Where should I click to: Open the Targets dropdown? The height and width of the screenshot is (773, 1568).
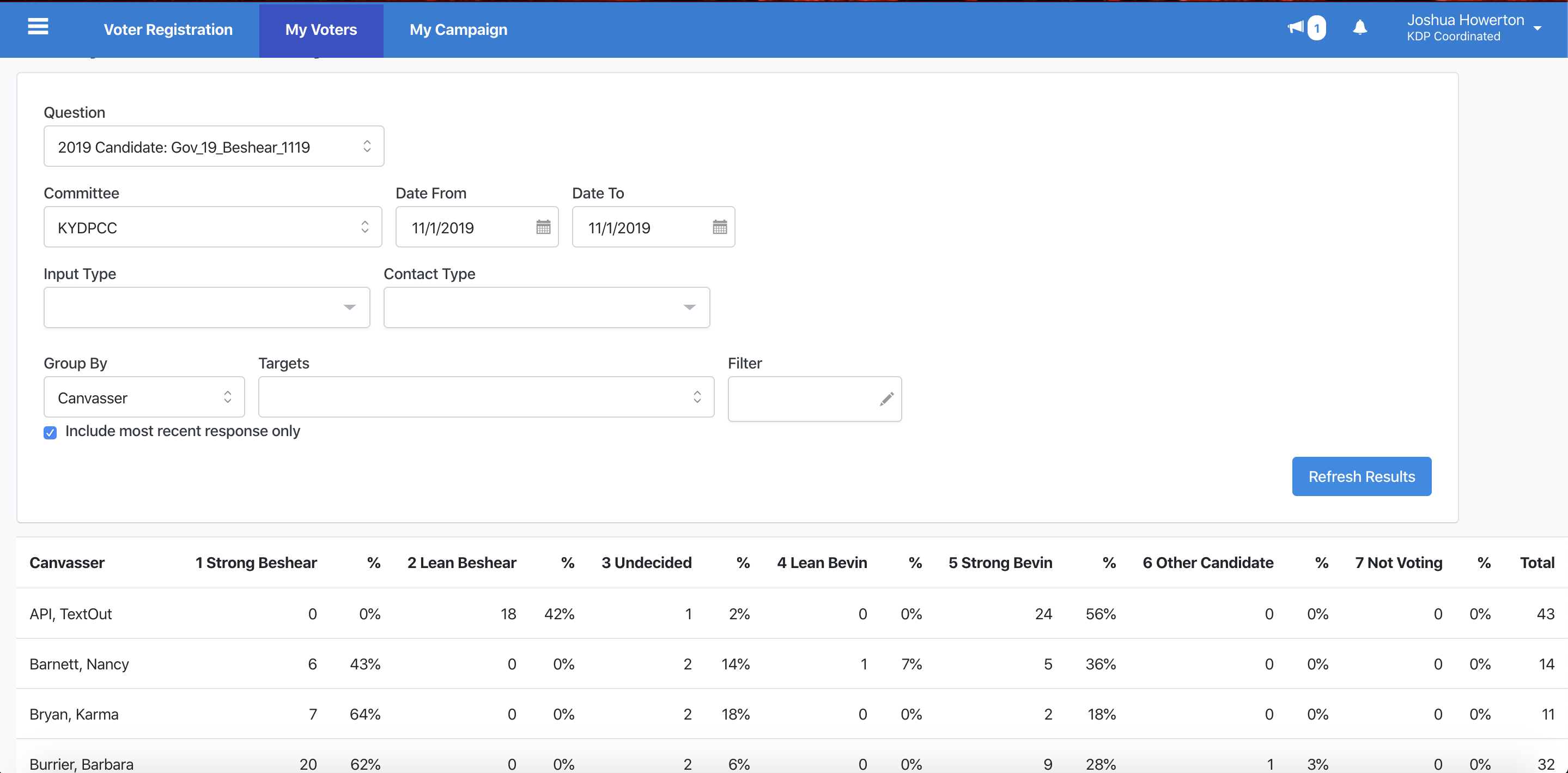point(485,397)
